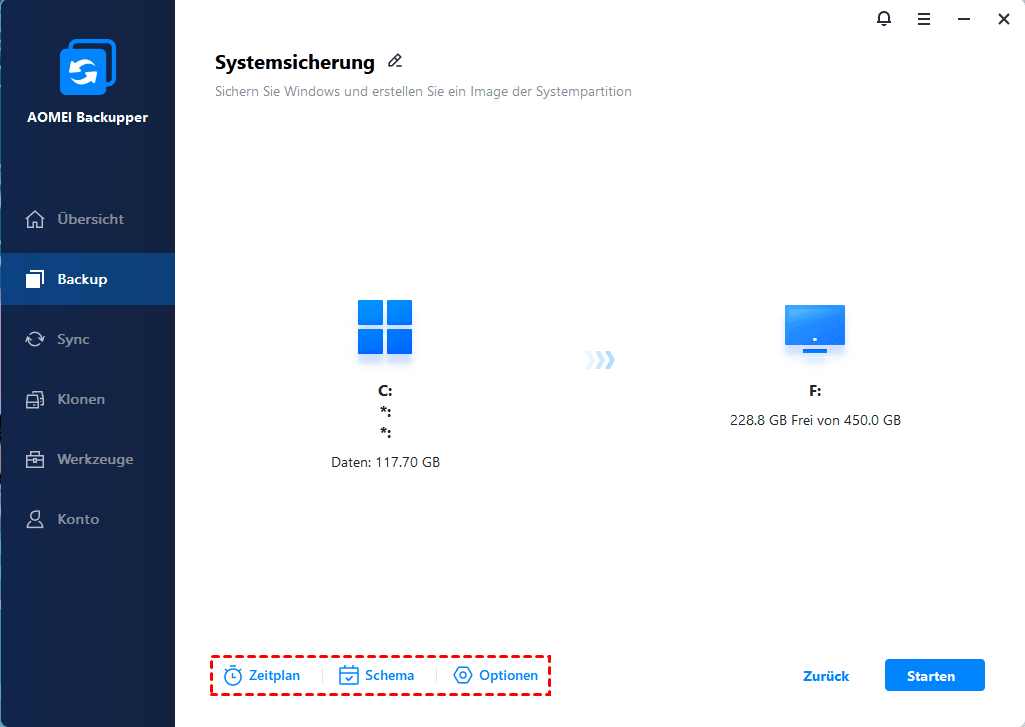This screenshot has width=1025, height=727.
Task: Click the 'Daten: 117.70 GB' text
Action: (386, 462)
